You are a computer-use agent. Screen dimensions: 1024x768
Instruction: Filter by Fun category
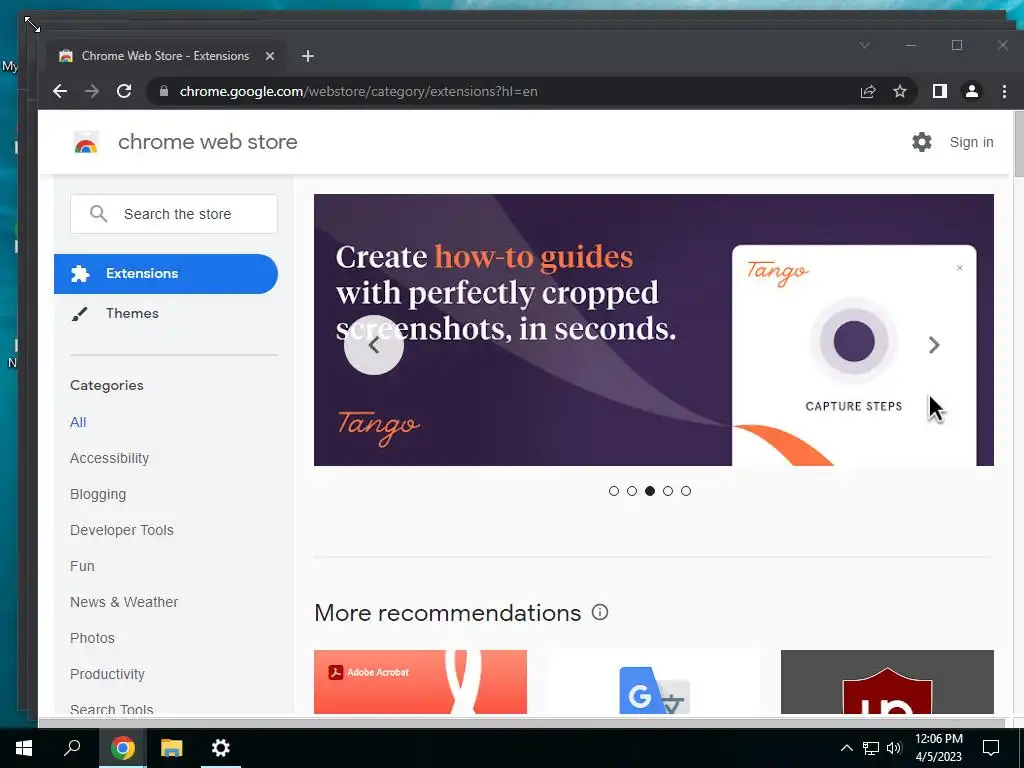point(82,566)
